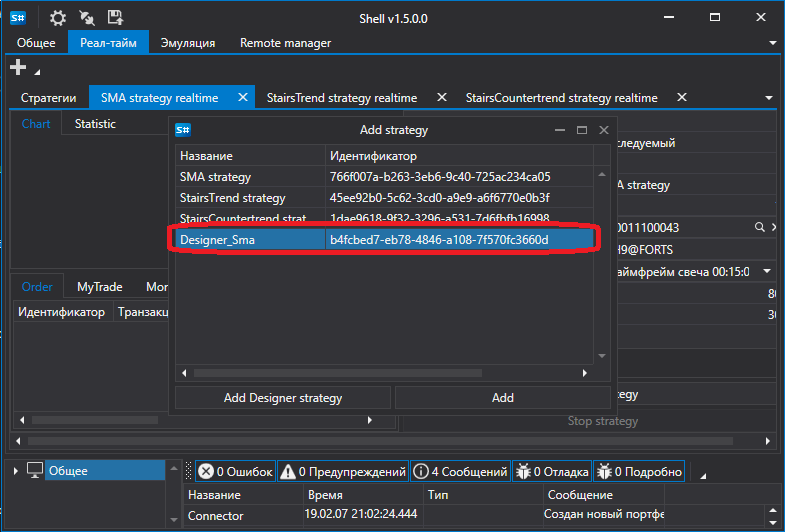Select the StairsCountertrend strategy row

click(384, 218)
